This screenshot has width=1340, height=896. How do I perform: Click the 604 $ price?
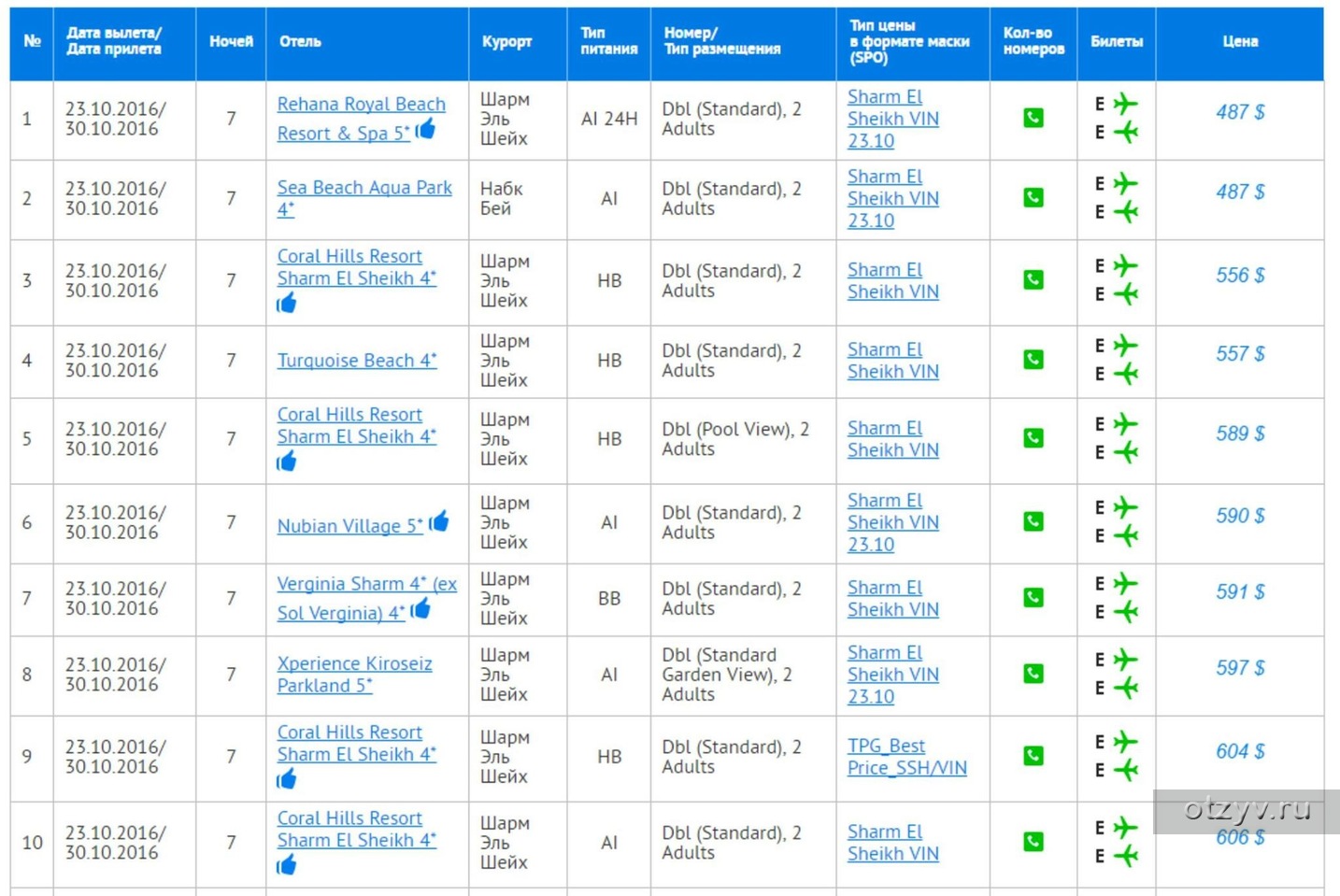pos(1240,751)
